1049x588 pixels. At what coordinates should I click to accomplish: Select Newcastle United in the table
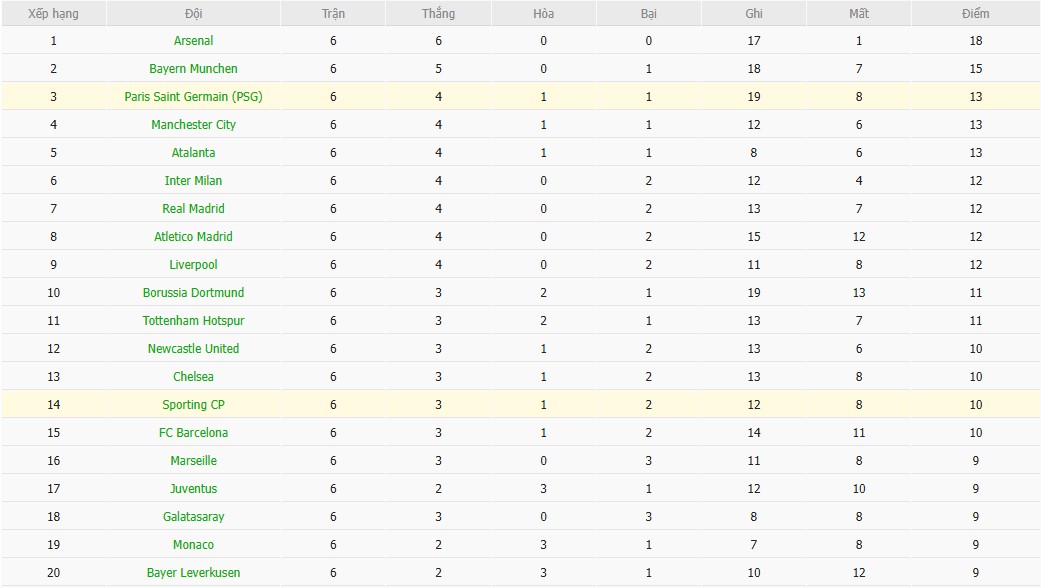tap(193, 349)
